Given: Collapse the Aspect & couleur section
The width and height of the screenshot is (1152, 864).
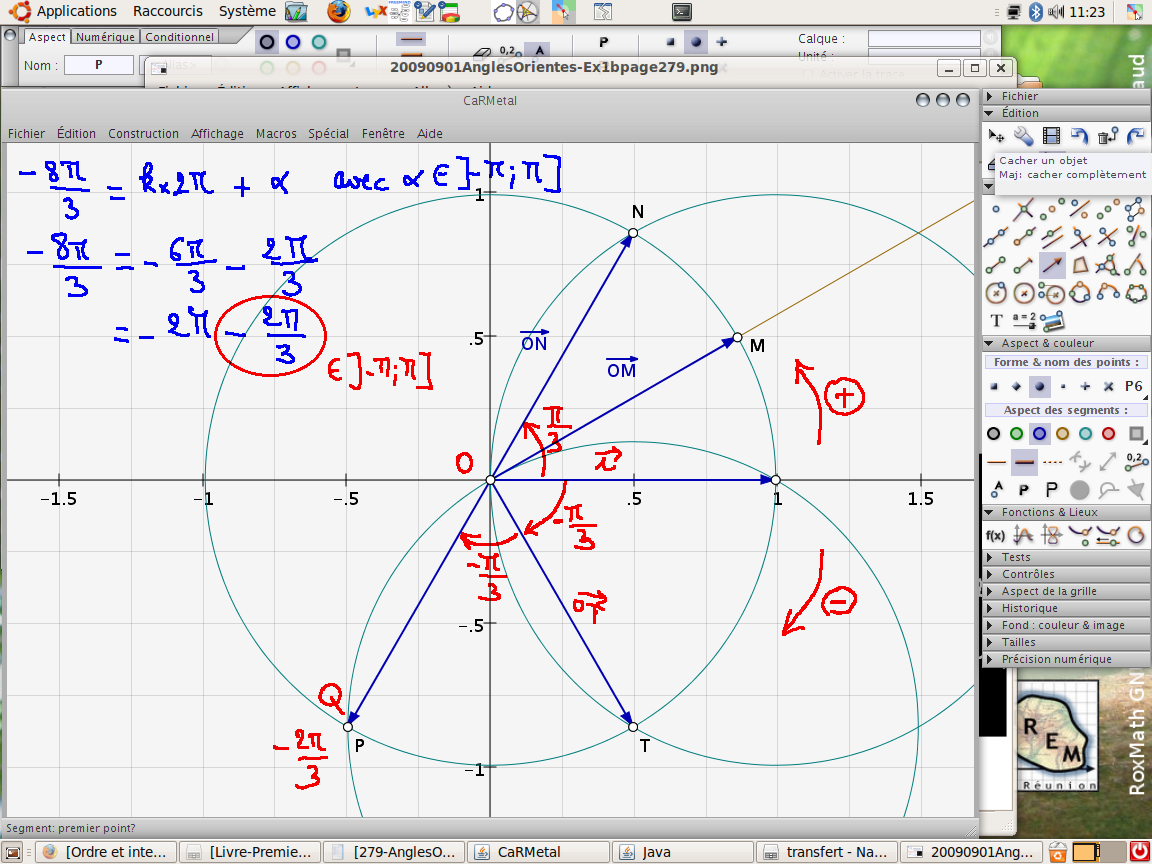Looking at the screenshot, I should tap(1048, 343).
